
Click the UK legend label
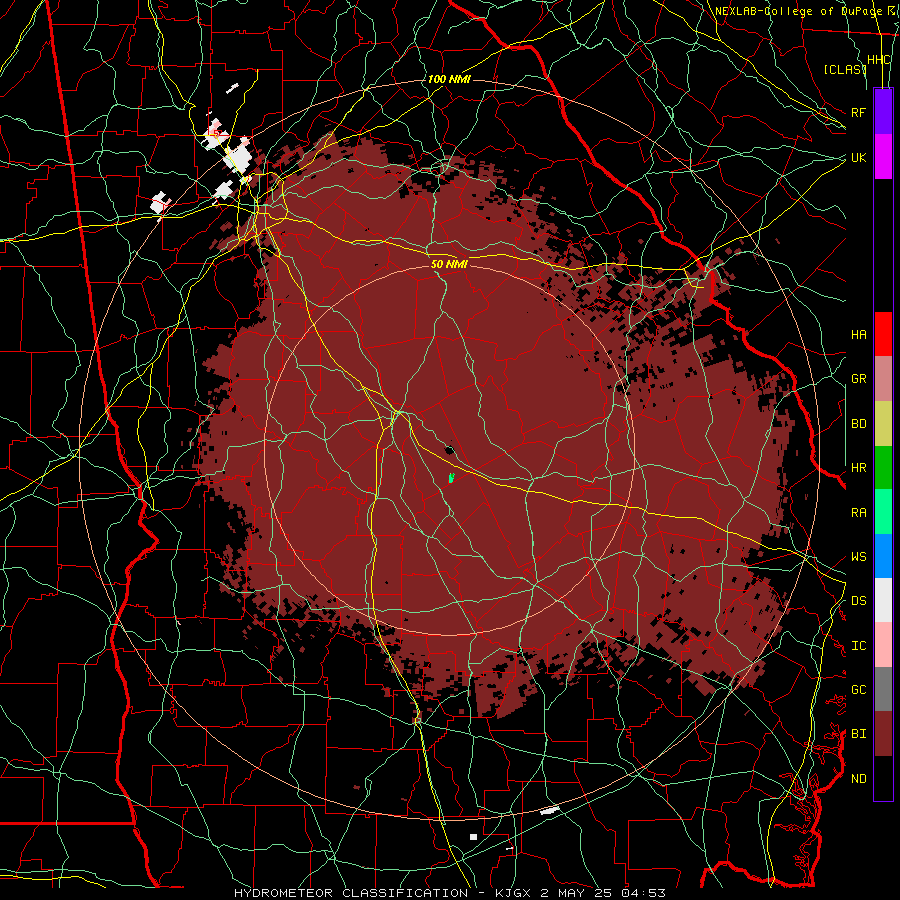click(x=858, y=157)
